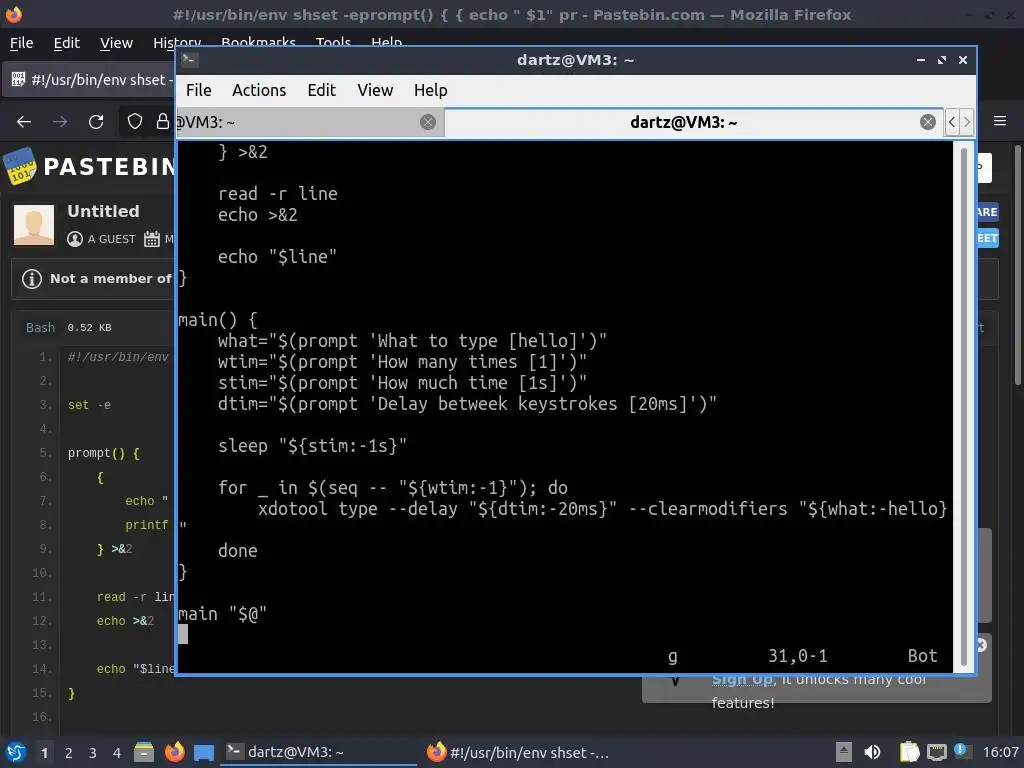Open the terminal Edit menu
The height and width of the screenshot is (768, 1024).
click(321, 90)
